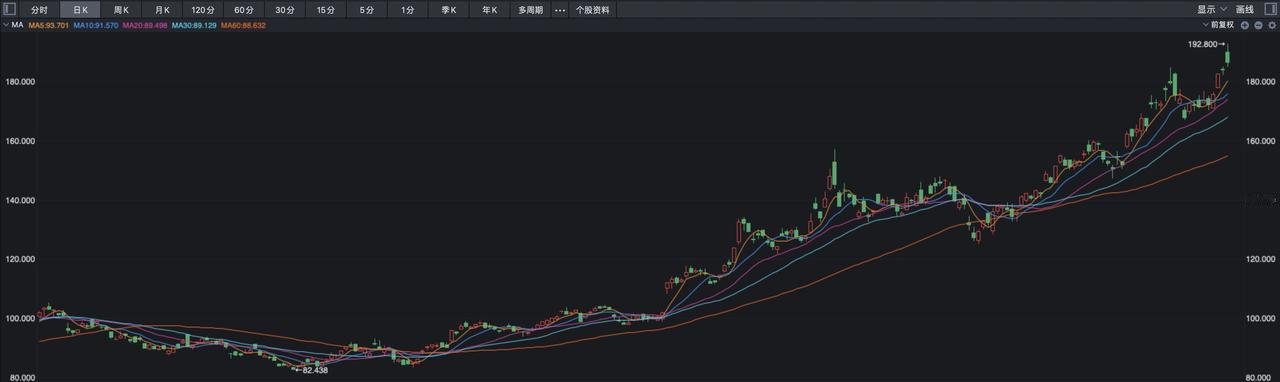Select the 周K weekly tab
This screenshot has height=382, width=1280.
(121, 10)
